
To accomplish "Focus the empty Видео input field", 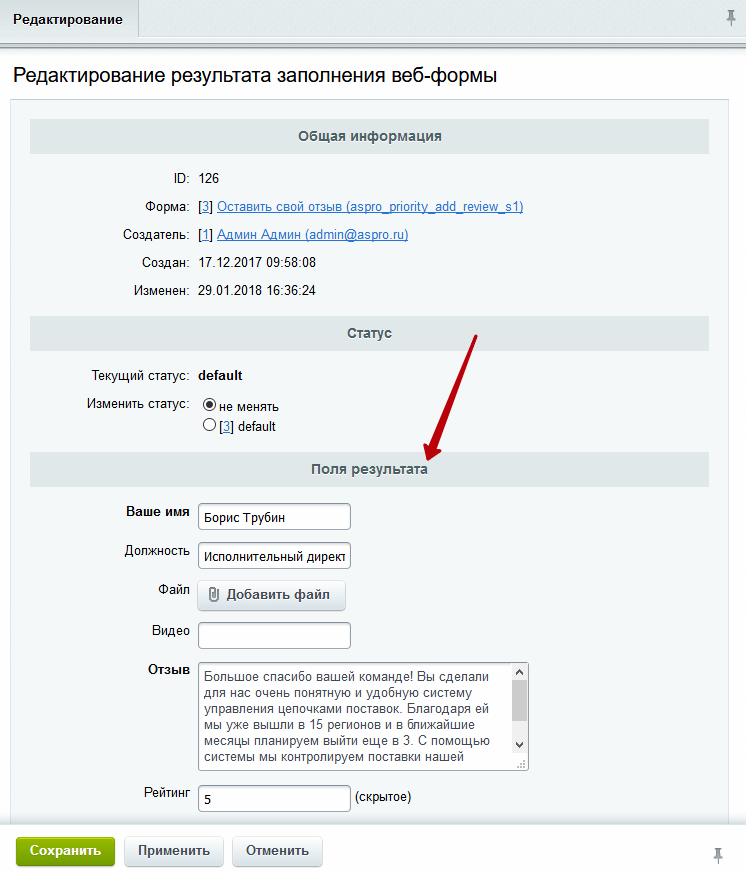I will coord(274,635).
